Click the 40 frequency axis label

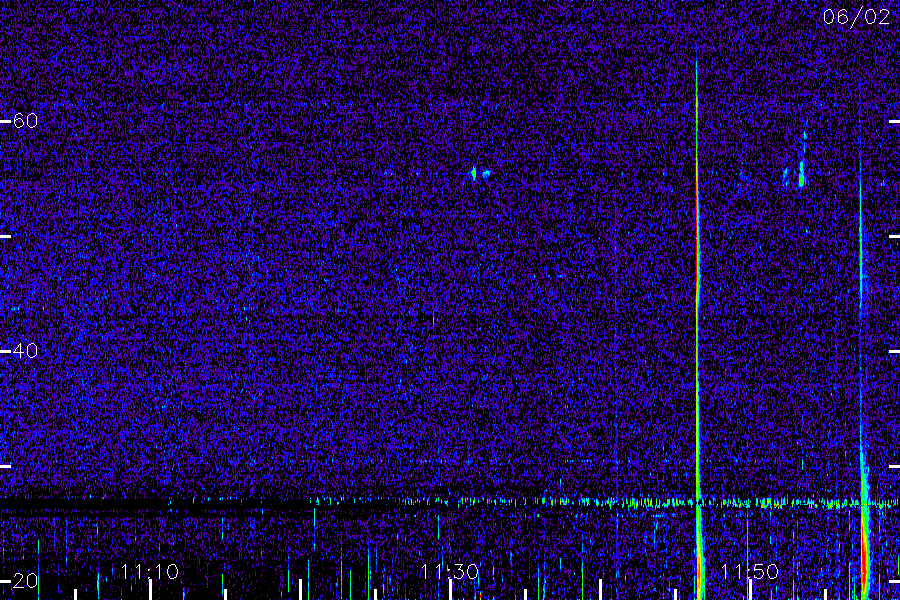coord(25,351)
